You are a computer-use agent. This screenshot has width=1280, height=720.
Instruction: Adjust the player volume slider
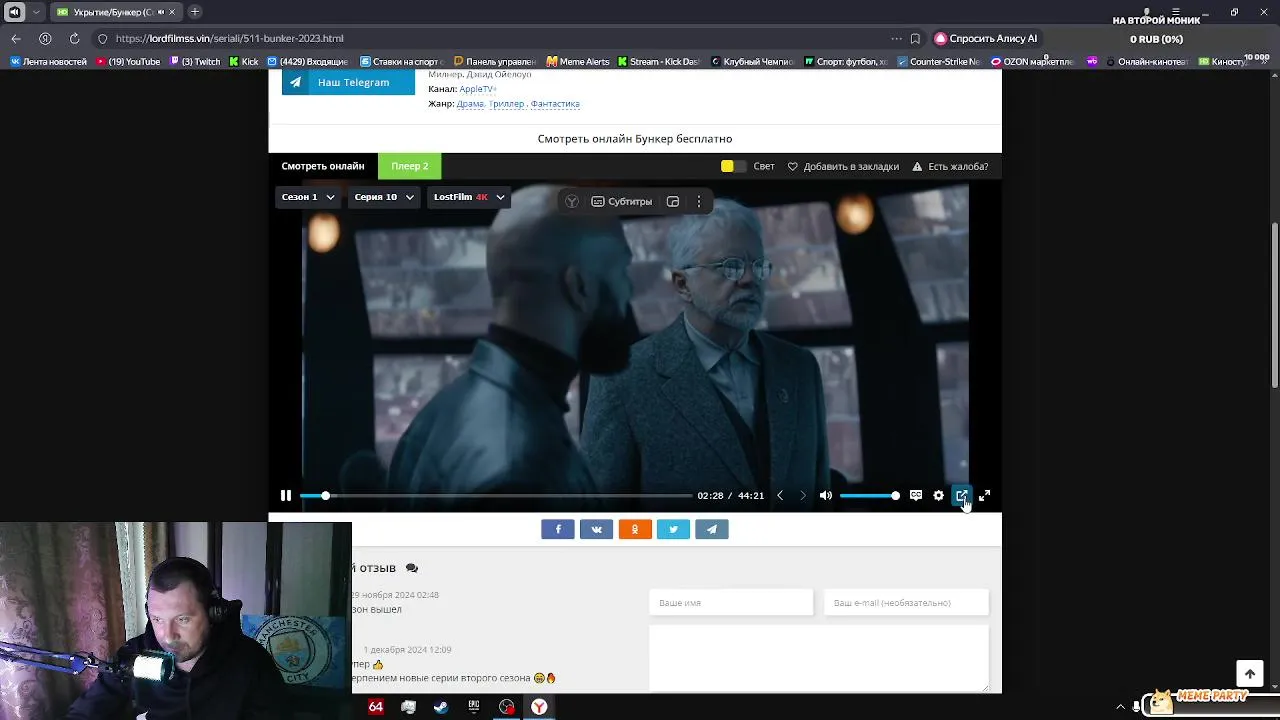868,495
